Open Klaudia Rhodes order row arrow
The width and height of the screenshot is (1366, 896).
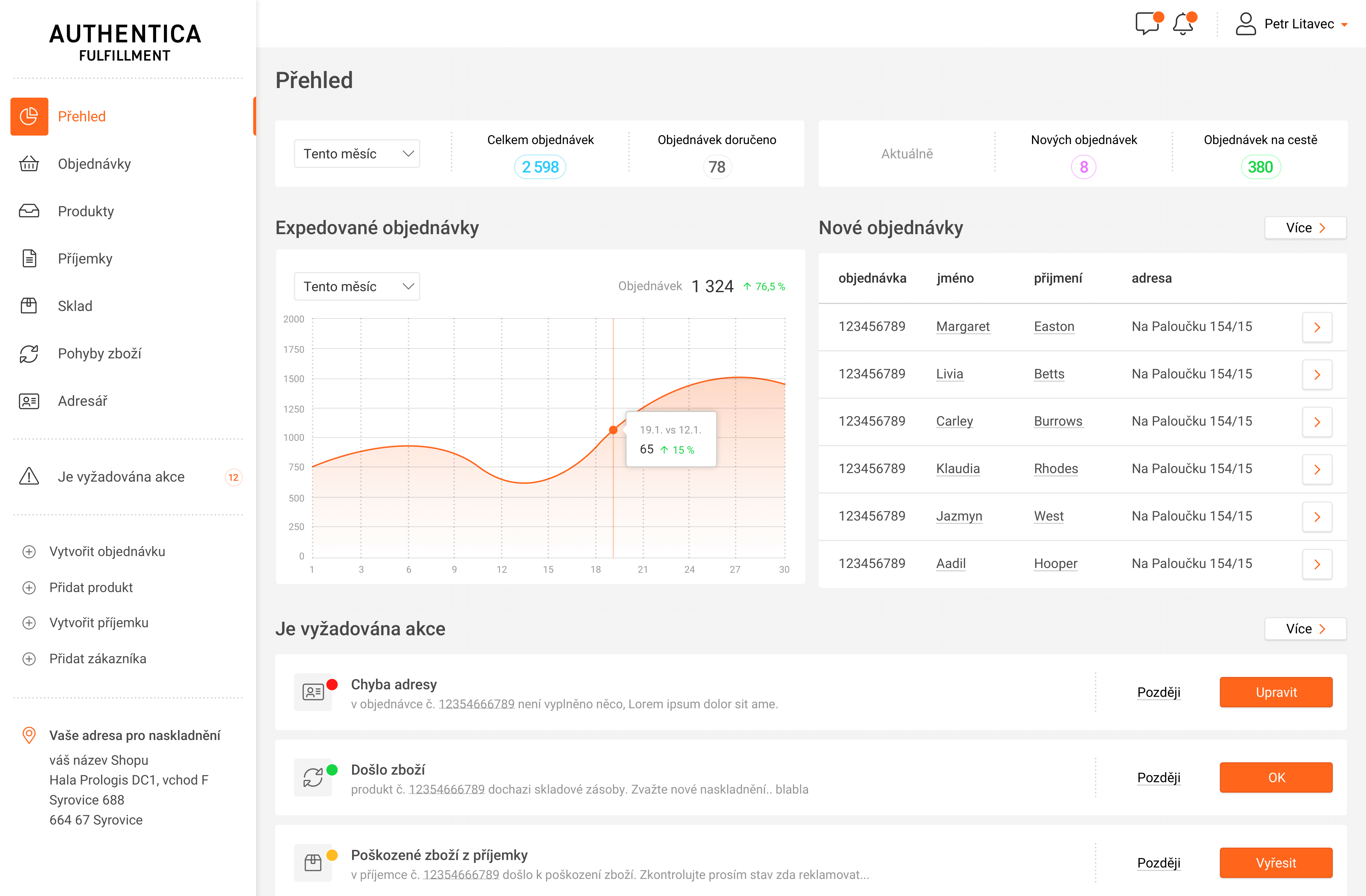pos(1317,470)
